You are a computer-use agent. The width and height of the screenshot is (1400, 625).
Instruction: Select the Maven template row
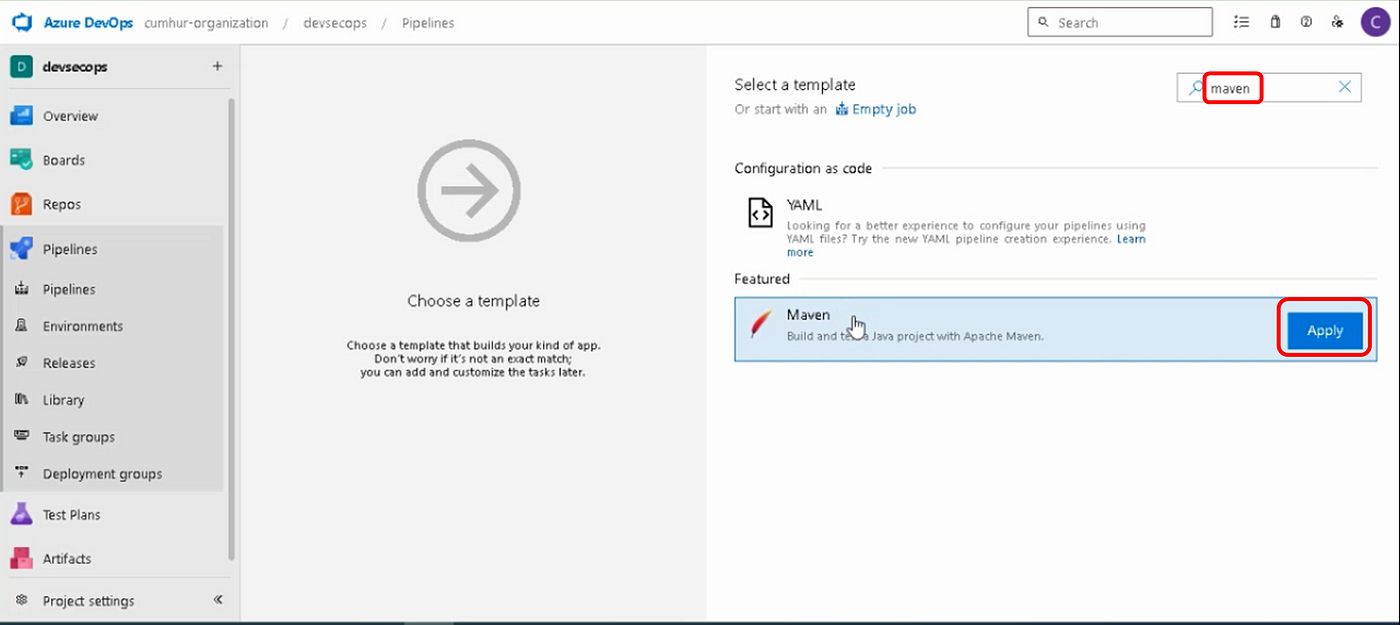coord(1055,328)
